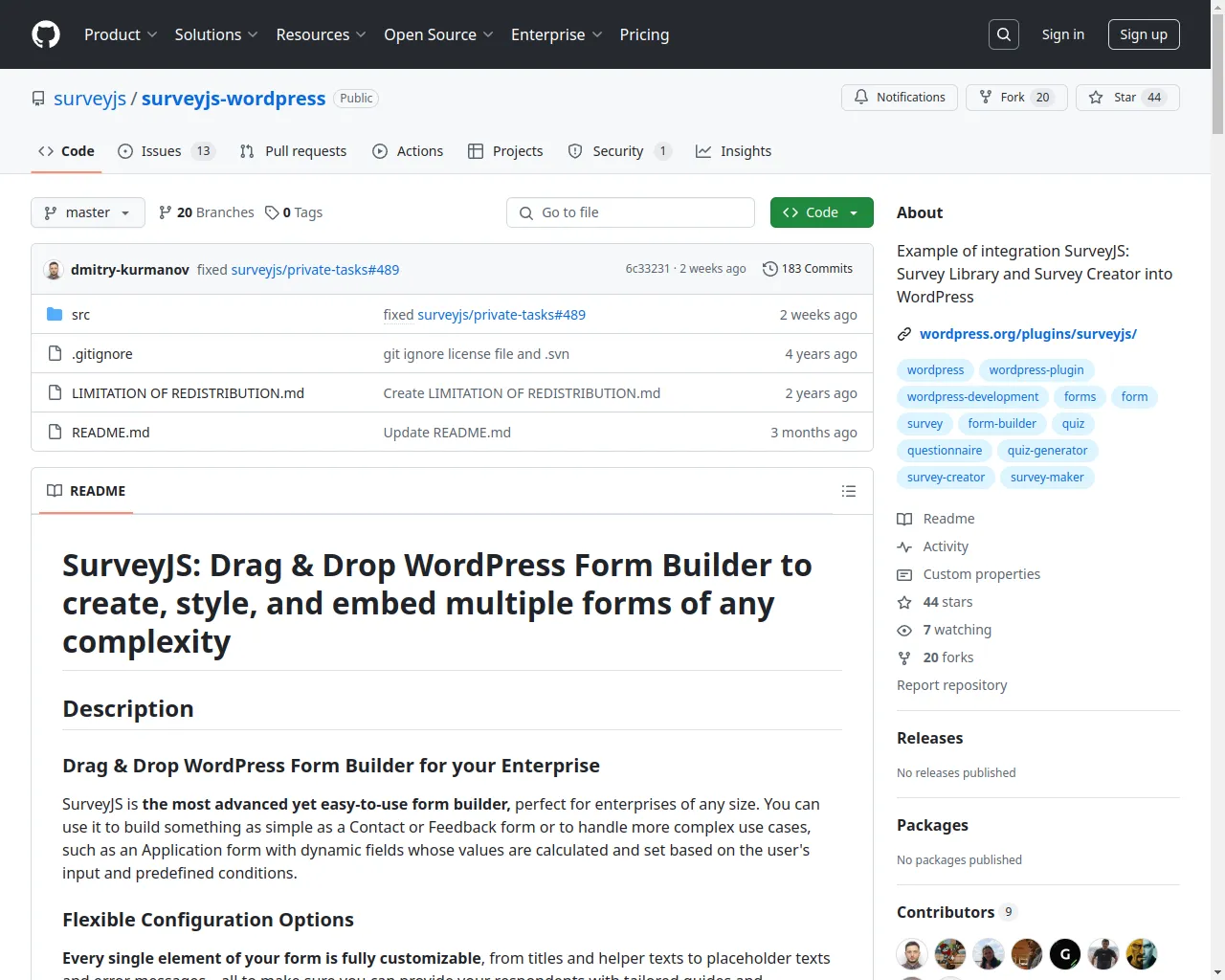Open the .gitignore file

tap(102, 354)
